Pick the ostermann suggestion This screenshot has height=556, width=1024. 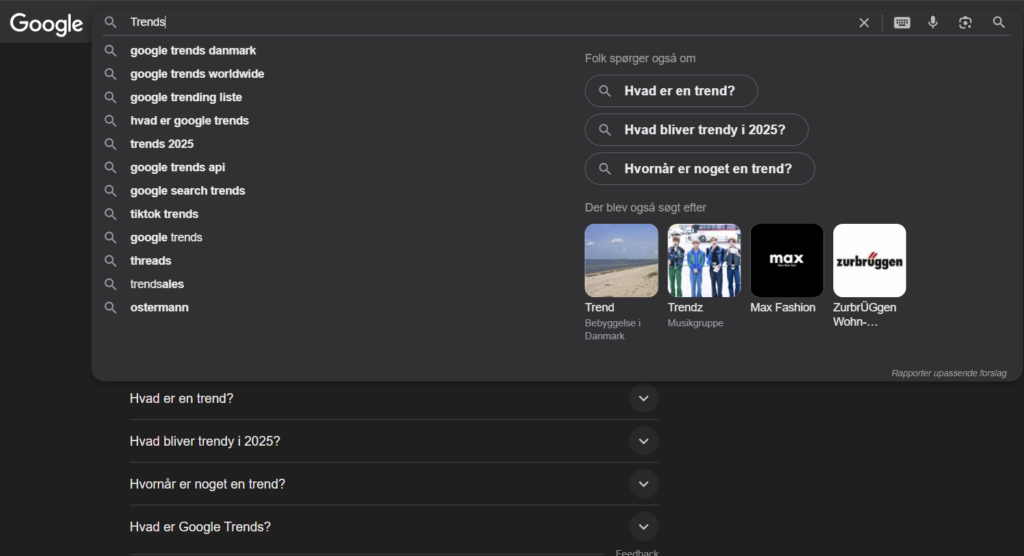159,307
